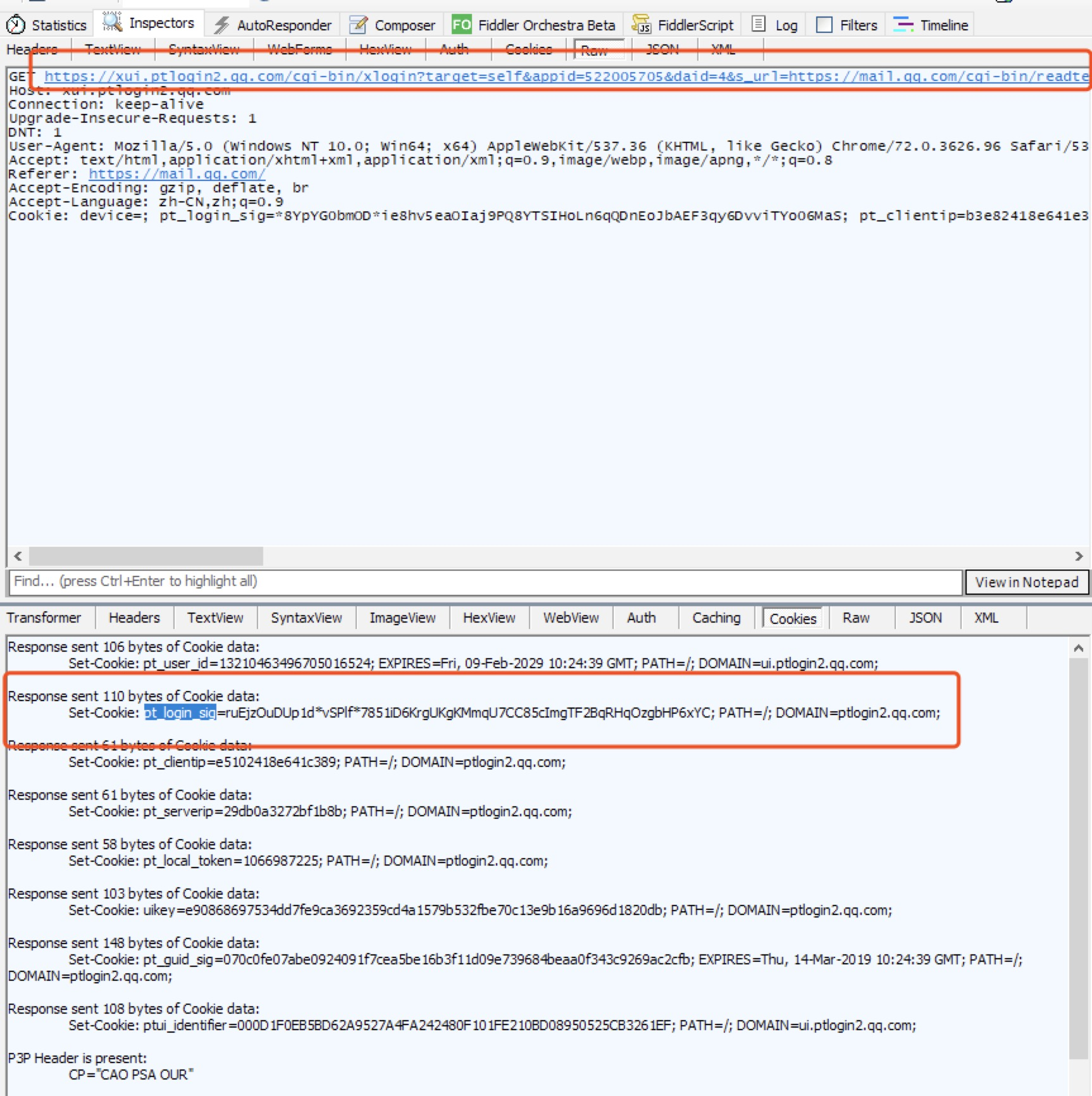Image resolution: width=1092 pixels, height=1096 pixels.
Task: Click the pt_guid_sig Set-Cookie line
Action: pyautogui.click(x=515, y=968)
